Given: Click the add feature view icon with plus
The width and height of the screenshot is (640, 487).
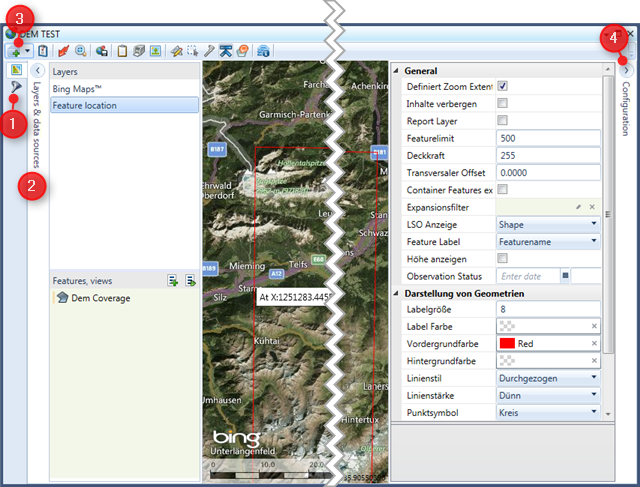Looking at the screenshot, I should (x=173, y=281).
